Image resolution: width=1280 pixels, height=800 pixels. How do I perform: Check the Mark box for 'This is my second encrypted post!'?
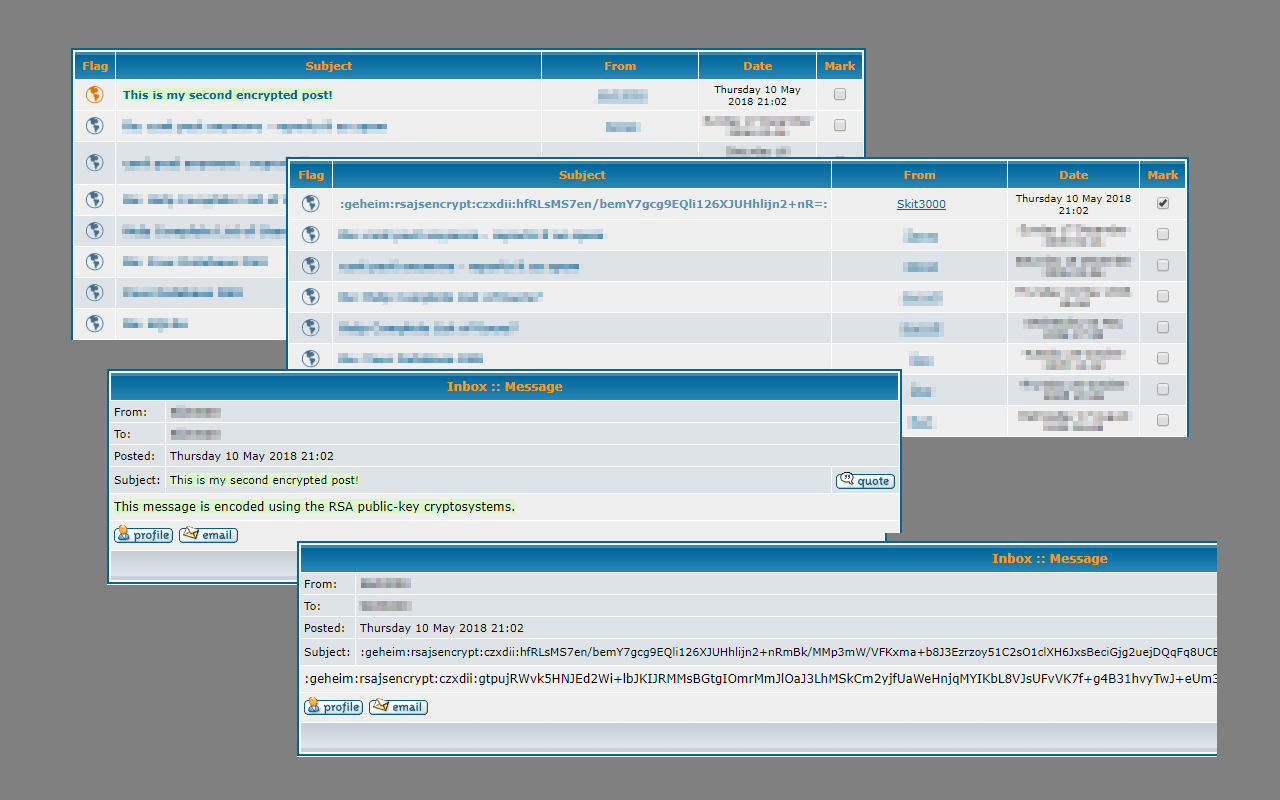click(x=840, y=95)
